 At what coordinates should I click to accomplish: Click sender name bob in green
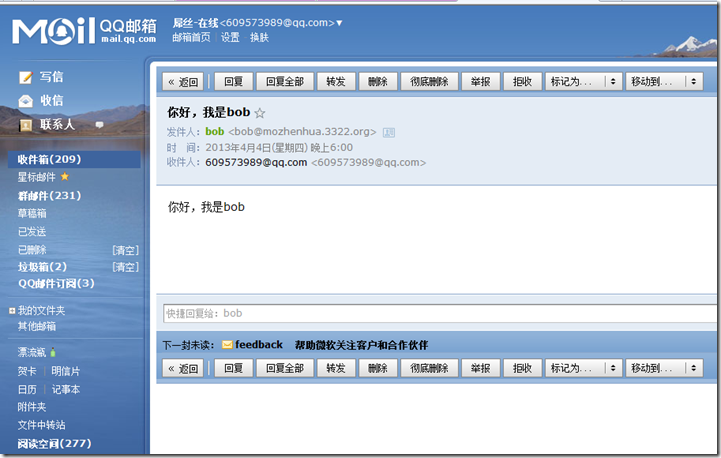(x=215, y=132)
